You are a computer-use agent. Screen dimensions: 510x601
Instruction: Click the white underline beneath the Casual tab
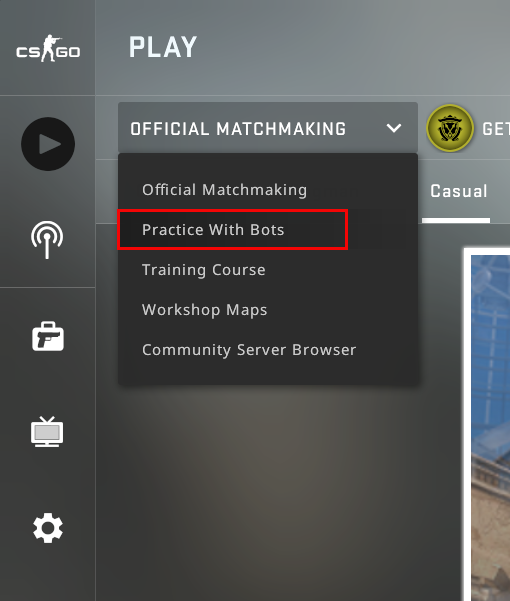[456, 220]
